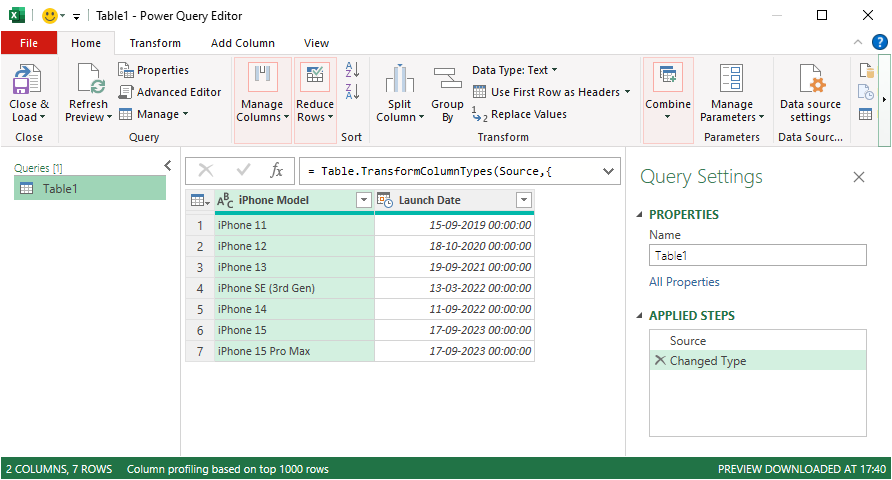892x480 pixels.
Task: Open Data Type: Text dropdown
Action: [514, 70]
